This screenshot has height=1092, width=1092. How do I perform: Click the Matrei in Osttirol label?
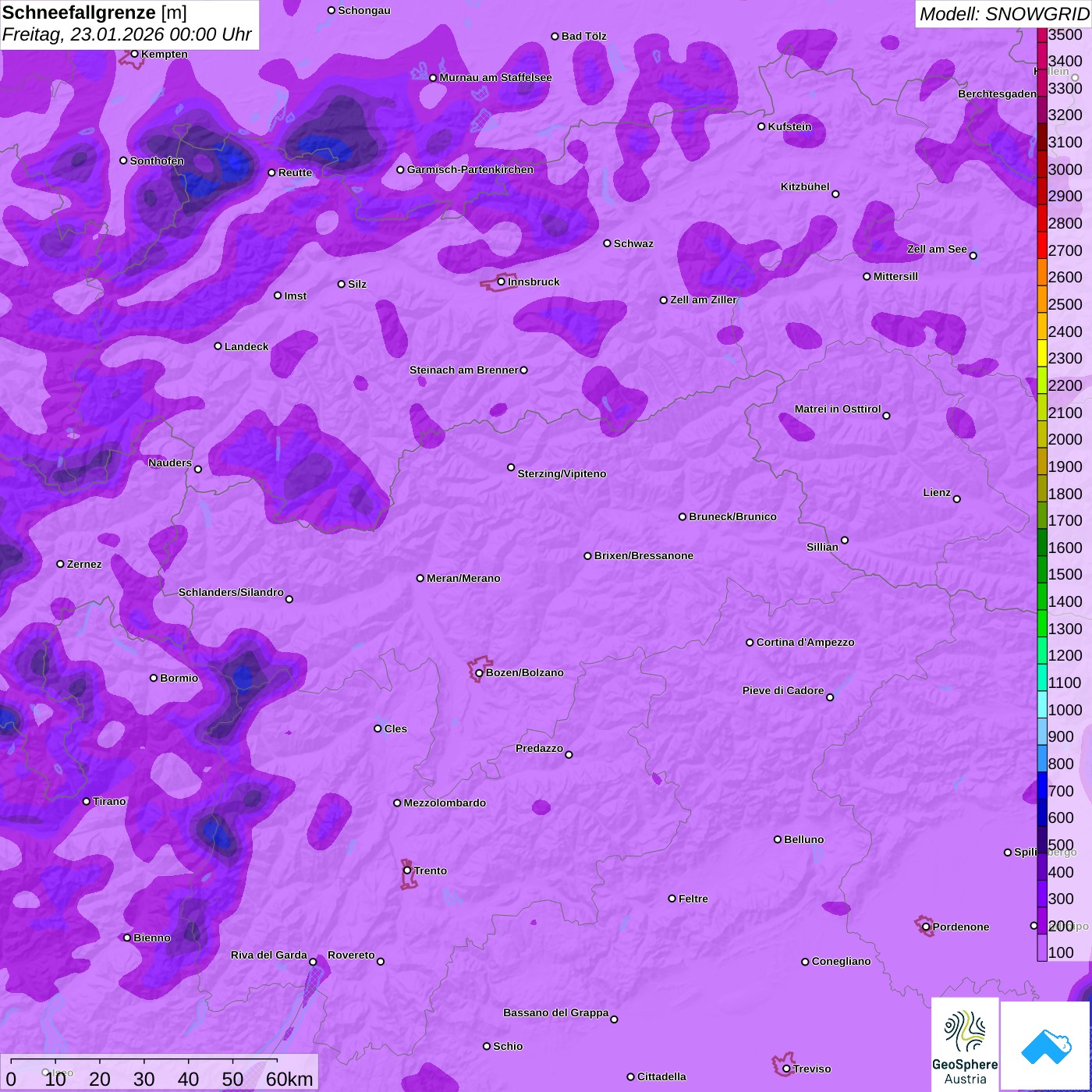pyautogui.click(x=838, y=409)
